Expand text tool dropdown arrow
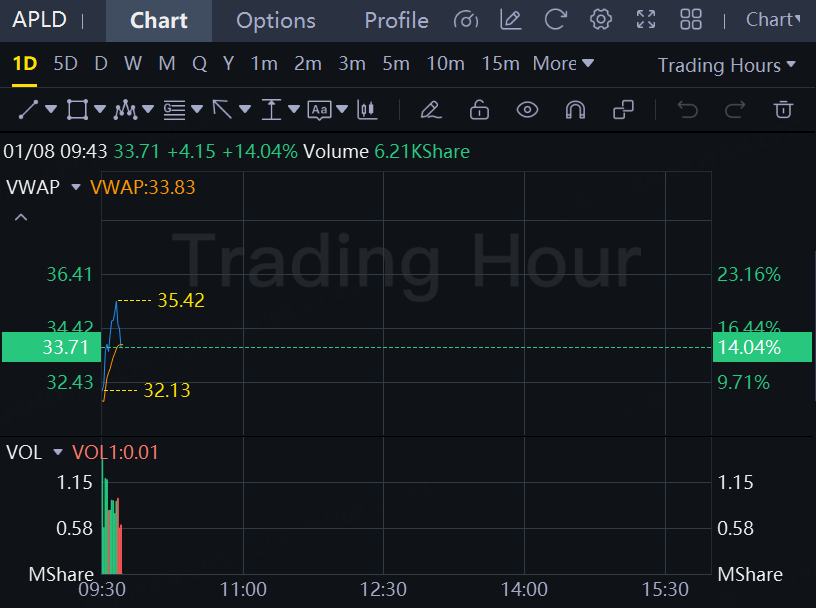816x608 pixels. click(x=342, y=109)
